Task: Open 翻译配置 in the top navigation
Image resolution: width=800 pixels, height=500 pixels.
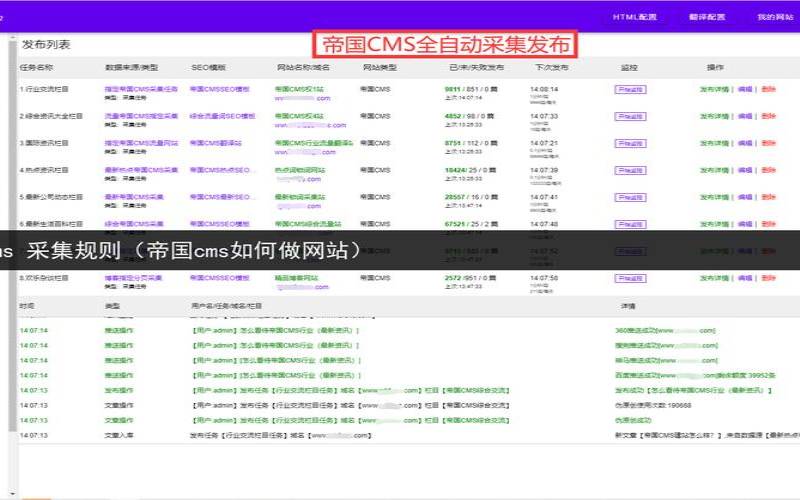Action: tap(707, 17)
